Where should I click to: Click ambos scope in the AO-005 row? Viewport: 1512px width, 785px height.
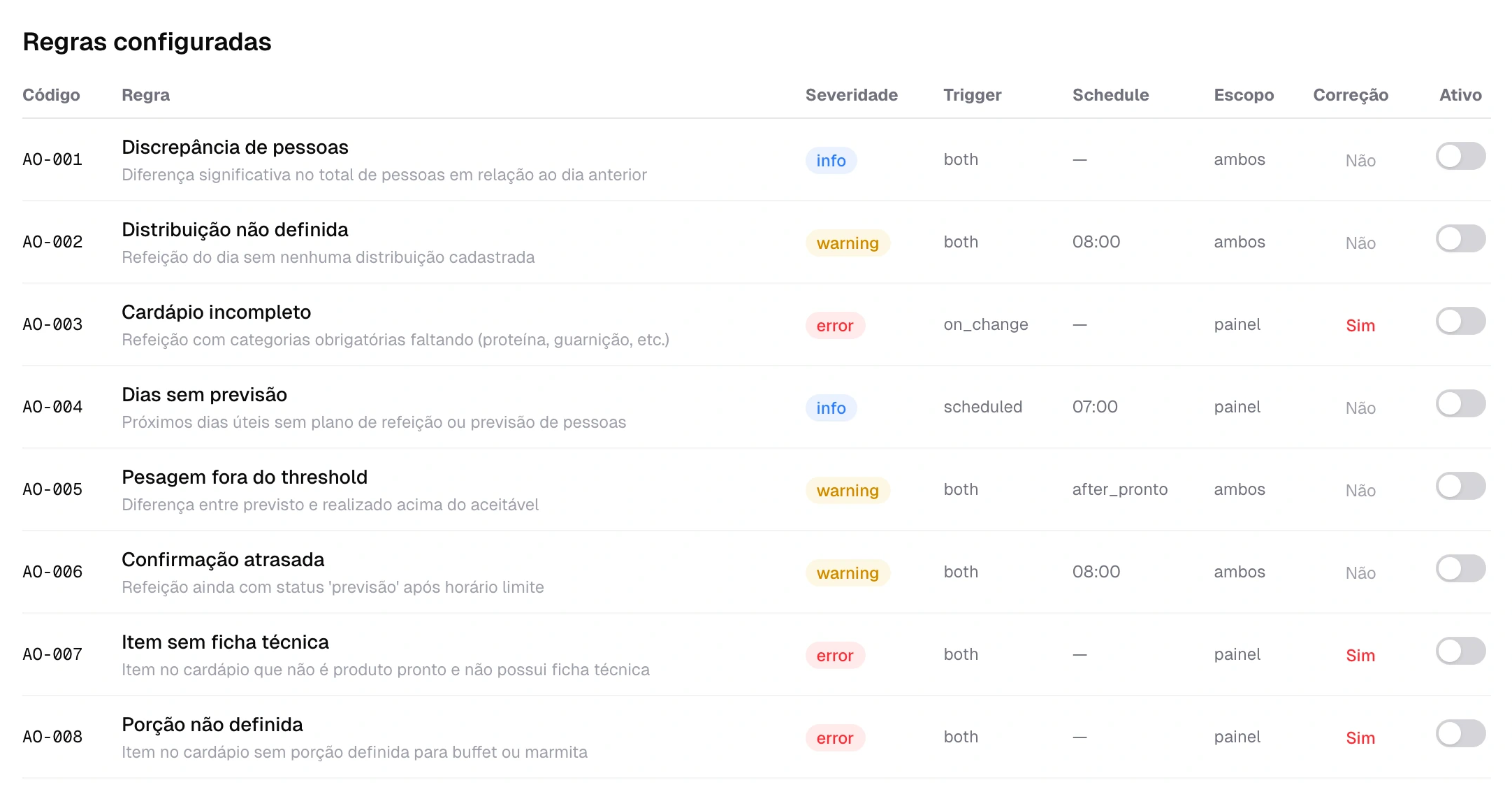pyautogui.click(x=1240, y=489)
